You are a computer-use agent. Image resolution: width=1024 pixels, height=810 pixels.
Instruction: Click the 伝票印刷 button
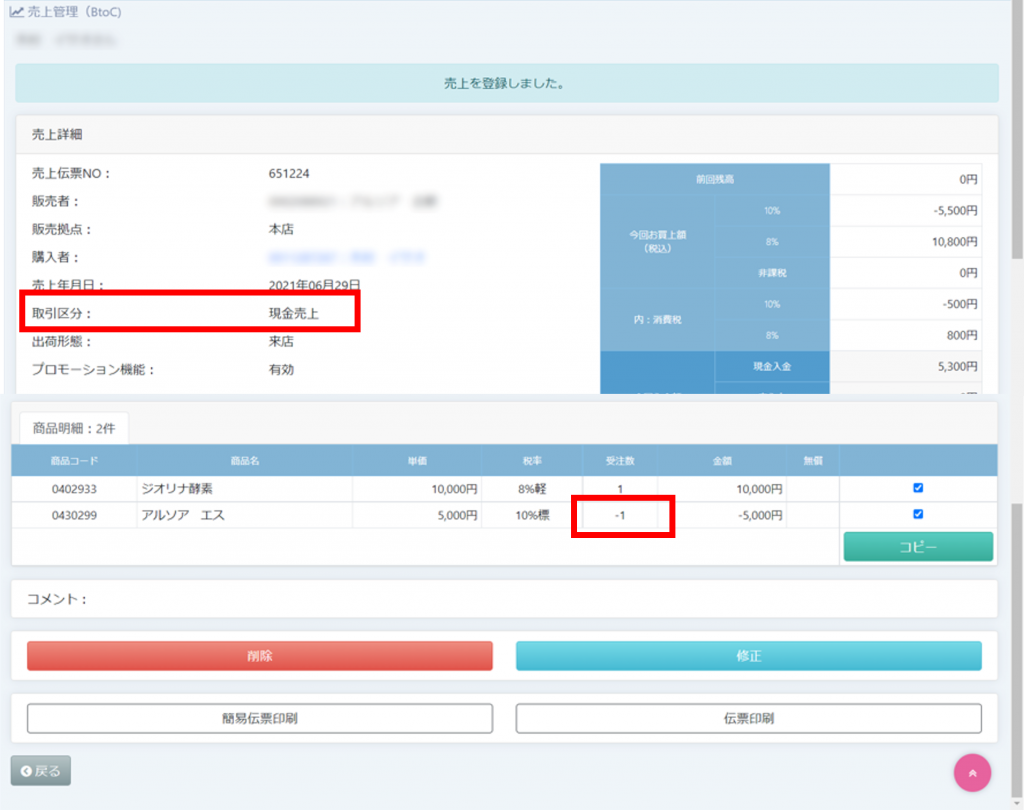click(x=748, y=718)
